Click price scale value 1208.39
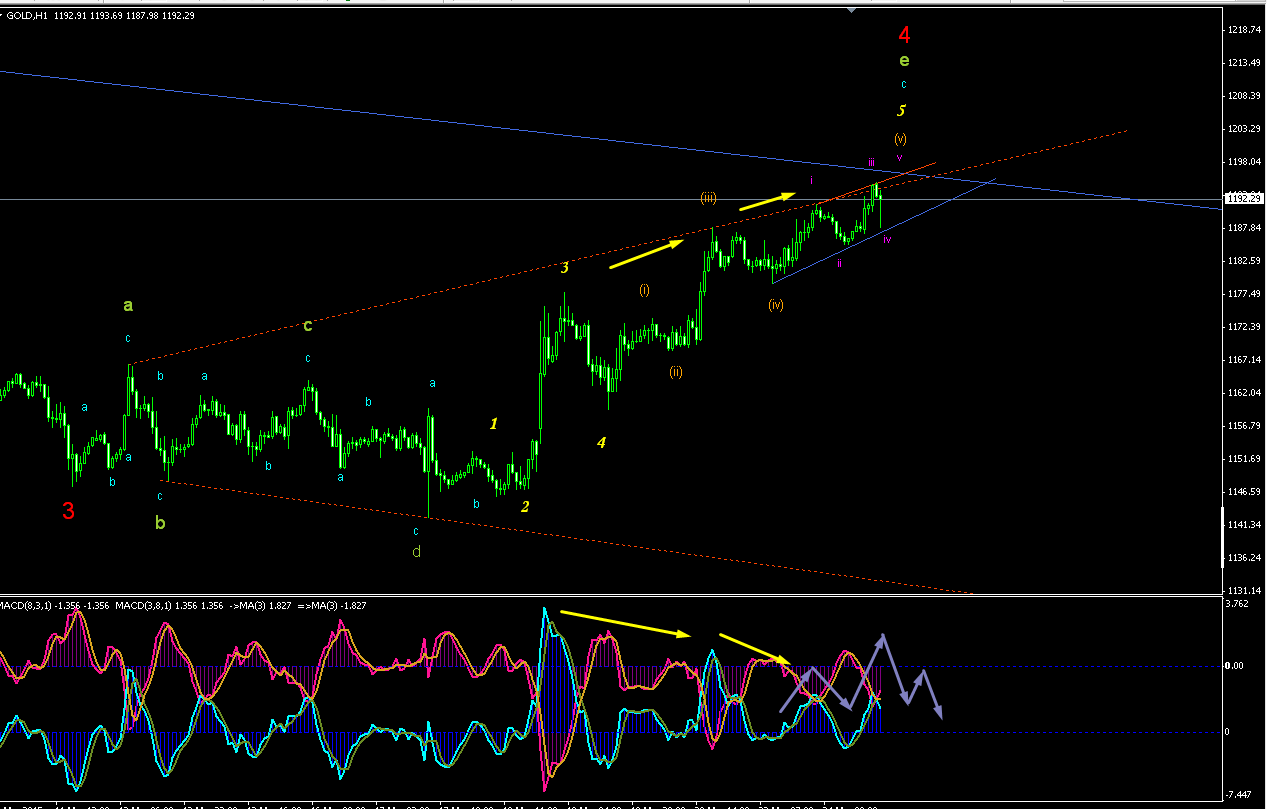 click(1242, 96)
